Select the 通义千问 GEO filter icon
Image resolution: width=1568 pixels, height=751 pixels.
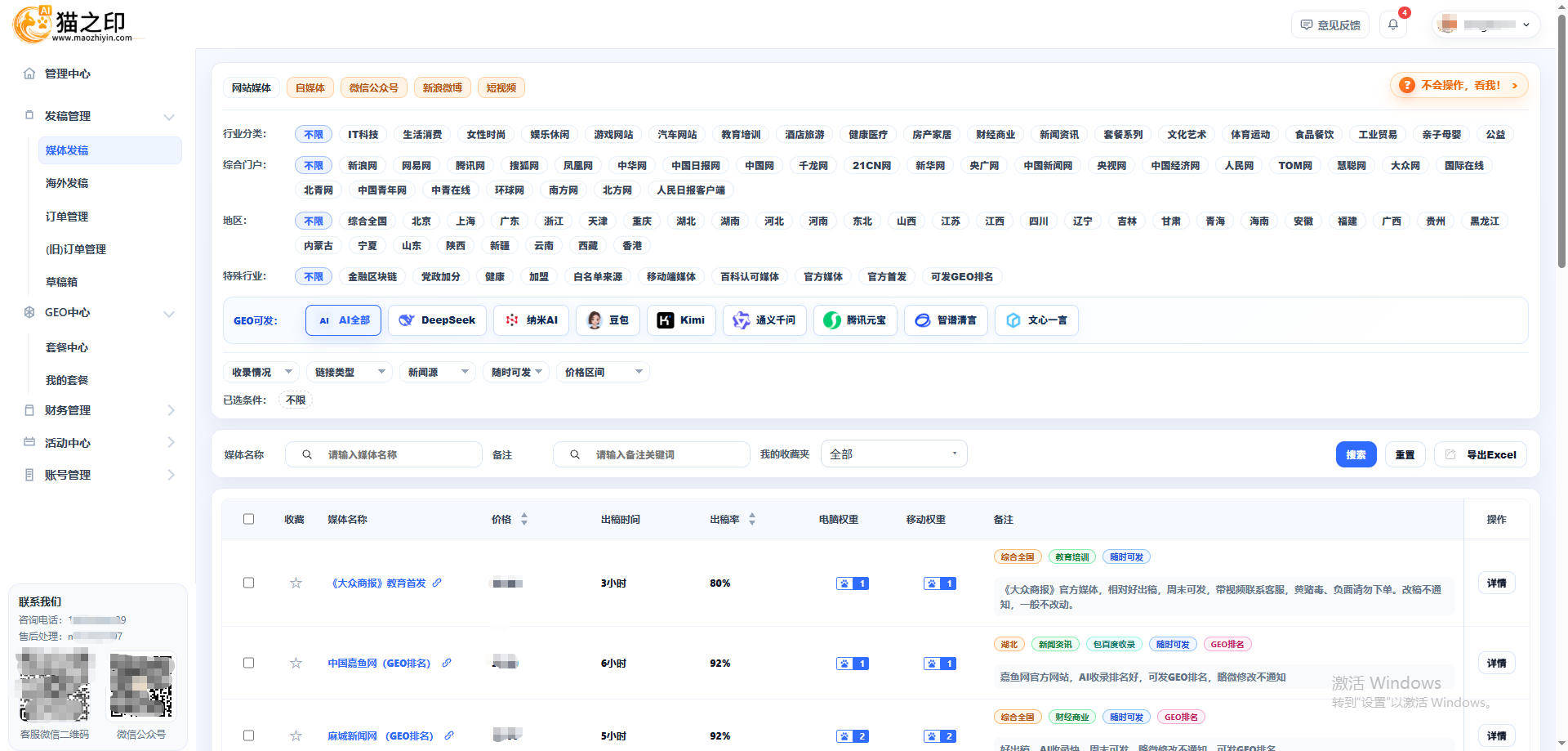point(741,320)
